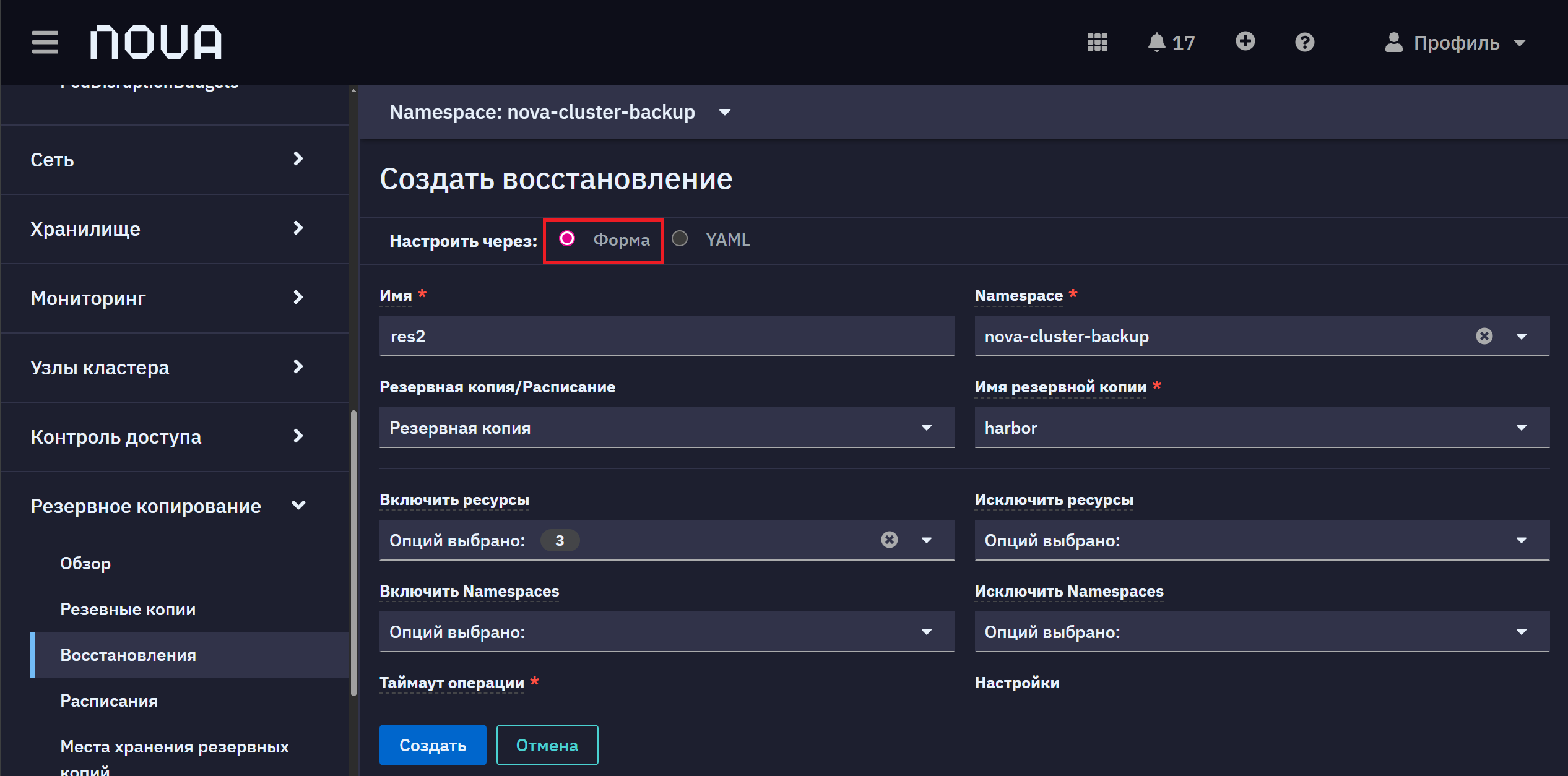Expand the Исключить ресурсы dropdown
This screenshot has height=776, width=1568.
click(x=1262, y=540)
